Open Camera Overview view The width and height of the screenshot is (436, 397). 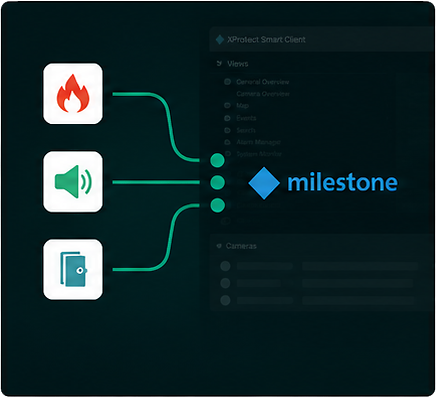coord(263,94)
